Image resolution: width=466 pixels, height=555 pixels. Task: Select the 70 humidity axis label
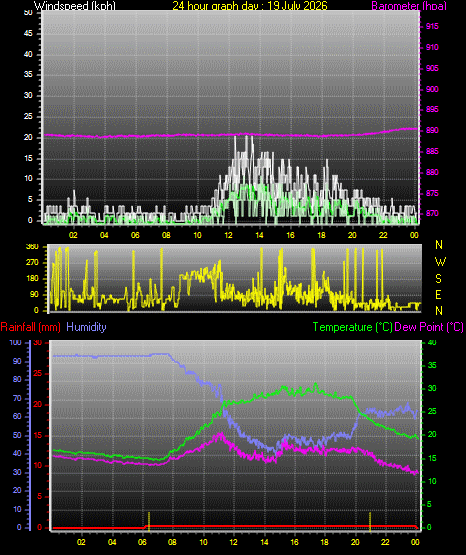click(x=17, y=398)
